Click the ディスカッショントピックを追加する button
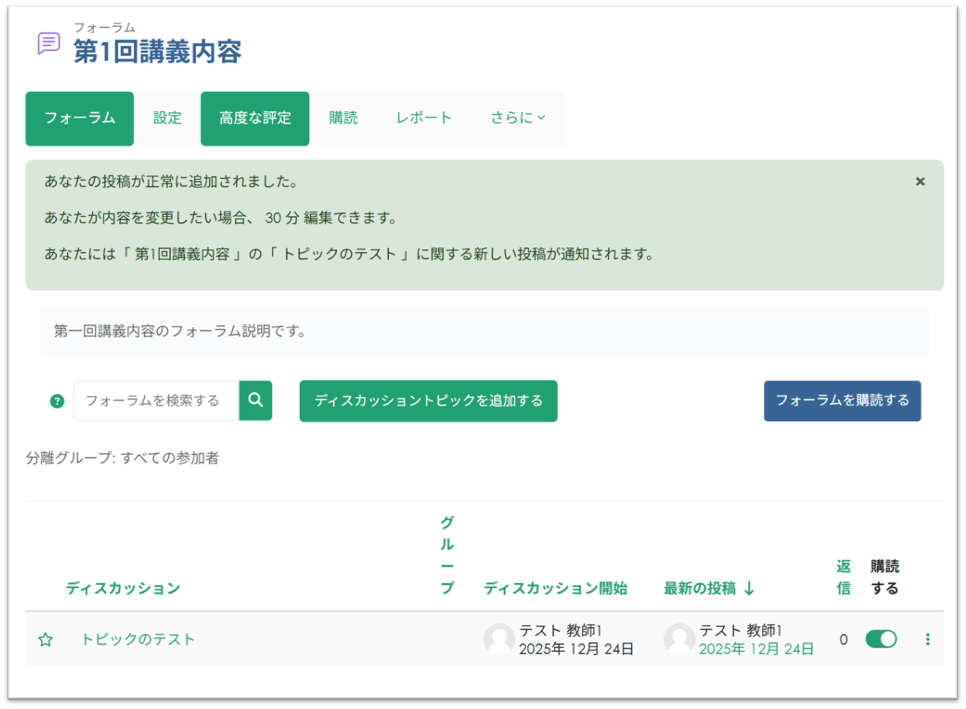 coord(428,400)
